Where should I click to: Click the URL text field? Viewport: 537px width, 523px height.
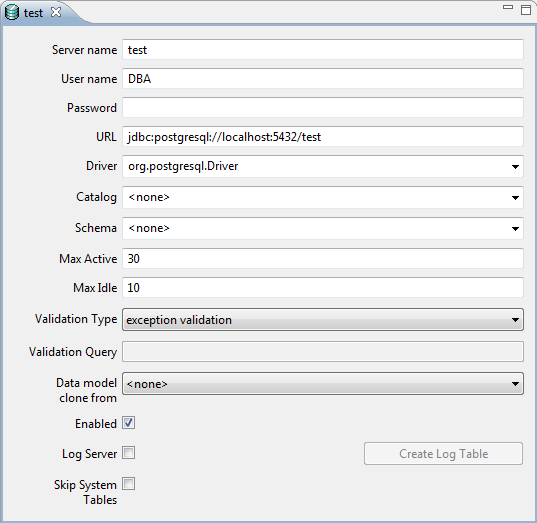click(x=323, y=137)
